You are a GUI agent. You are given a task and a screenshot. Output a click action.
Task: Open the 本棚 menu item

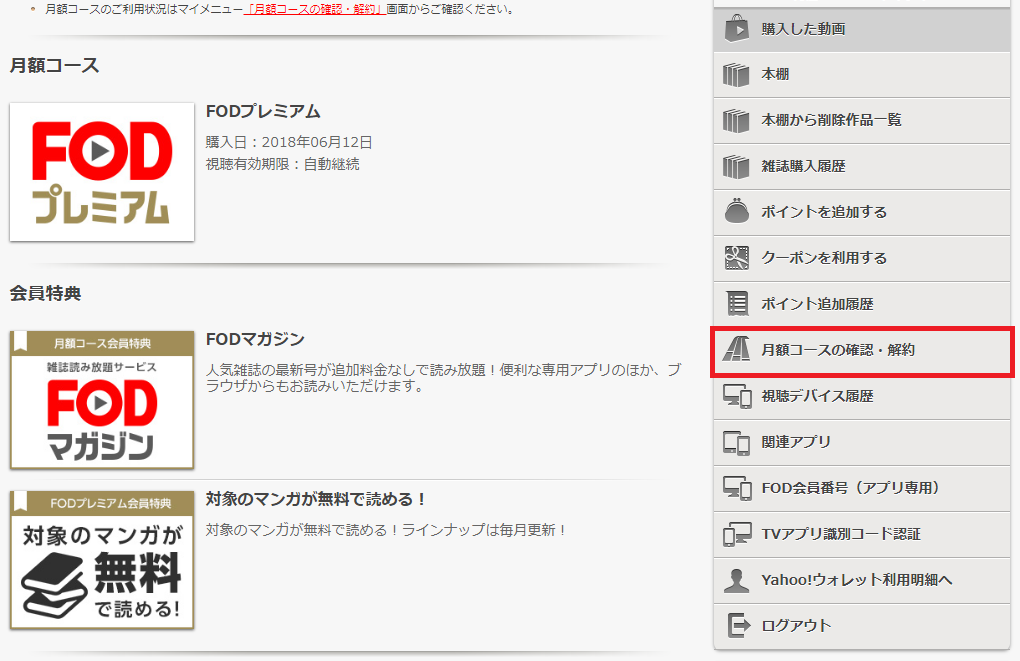862,75
